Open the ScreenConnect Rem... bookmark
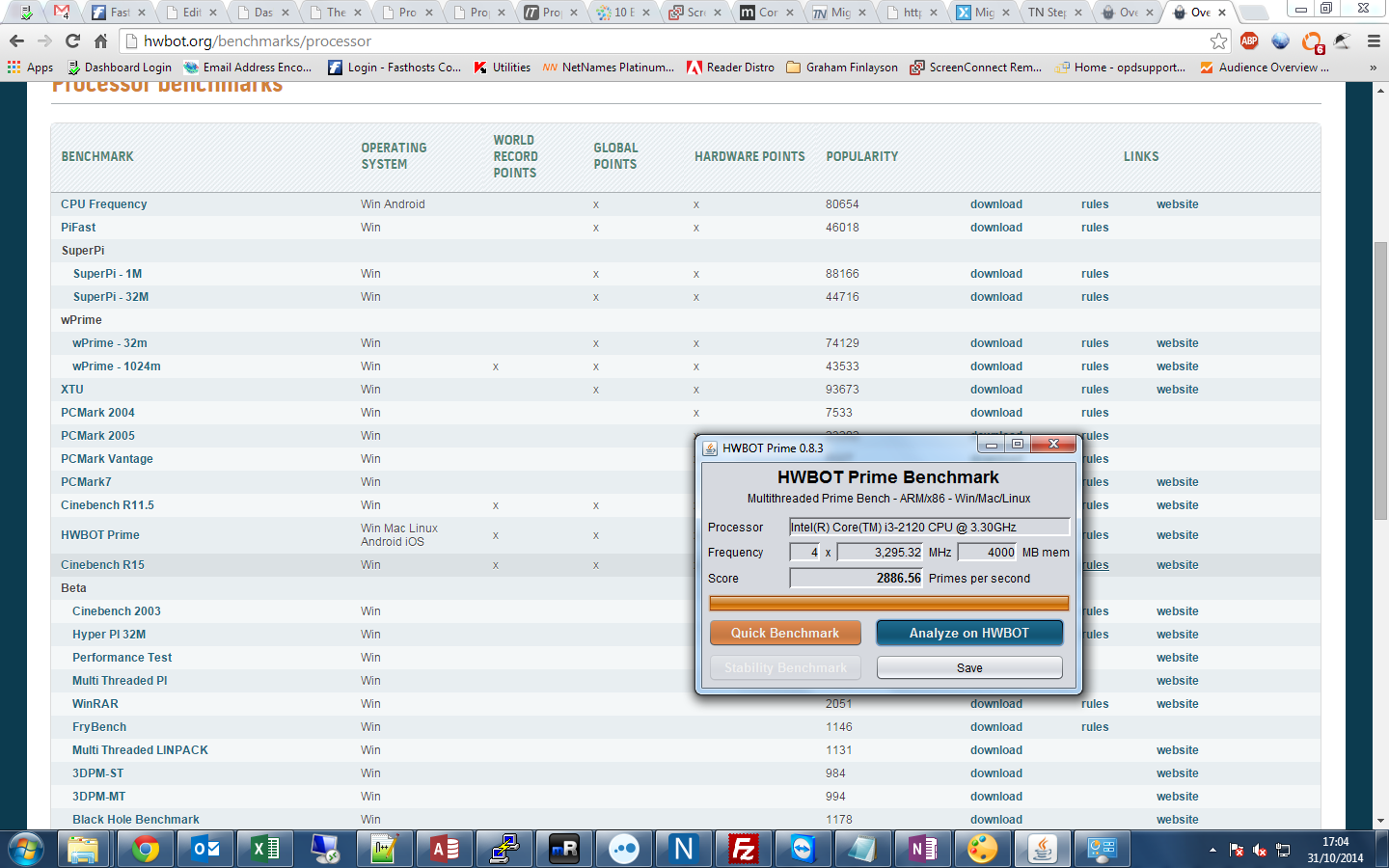1389x868 pixels. point(976,68)
